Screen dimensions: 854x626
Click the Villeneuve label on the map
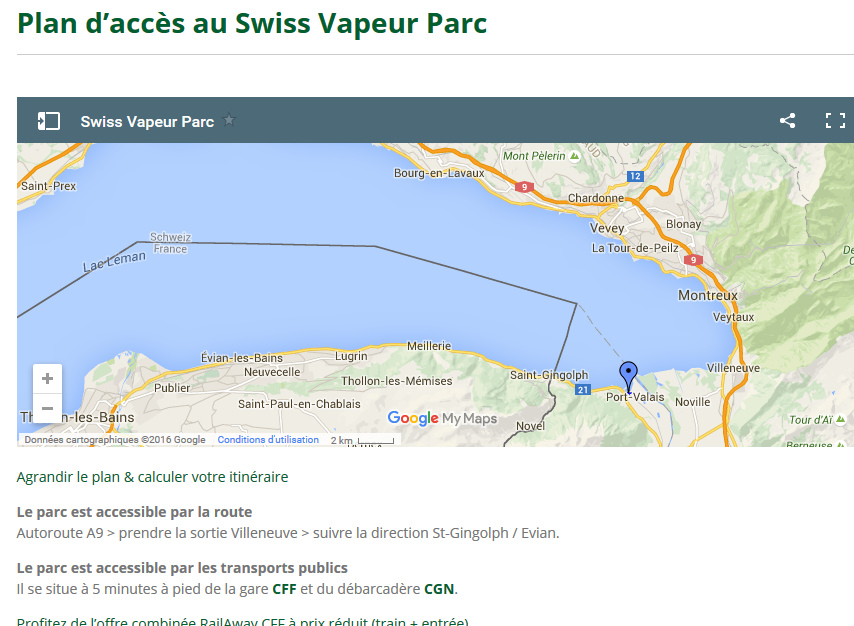pyautogui.click(x=733, y=368)
